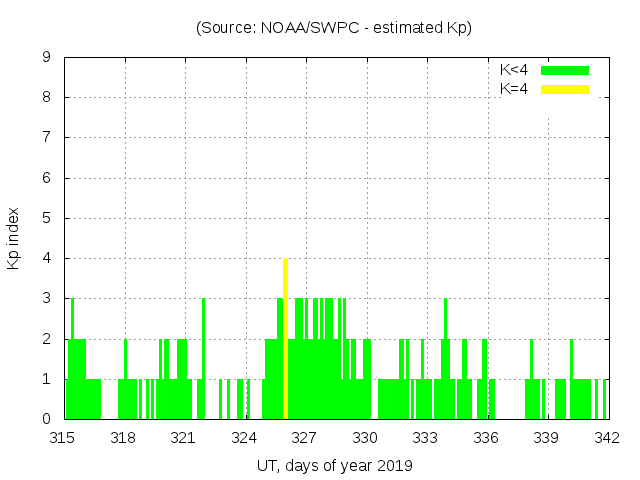Viewport: 640px width, 480px height.
Task: Click the K<4 legend text
Action: coord(514,70)
